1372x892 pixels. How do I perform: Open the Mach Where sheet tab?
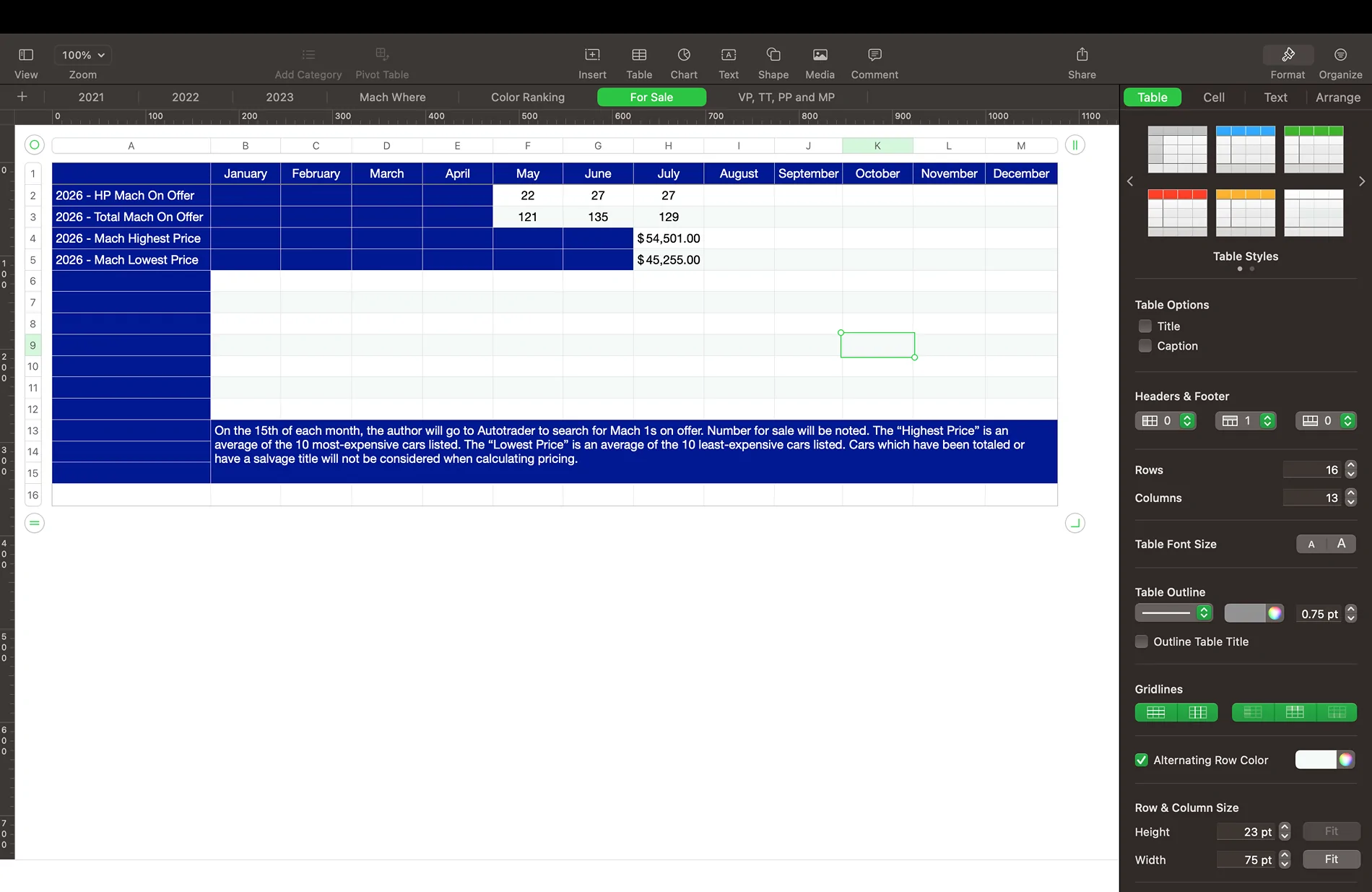393,97
